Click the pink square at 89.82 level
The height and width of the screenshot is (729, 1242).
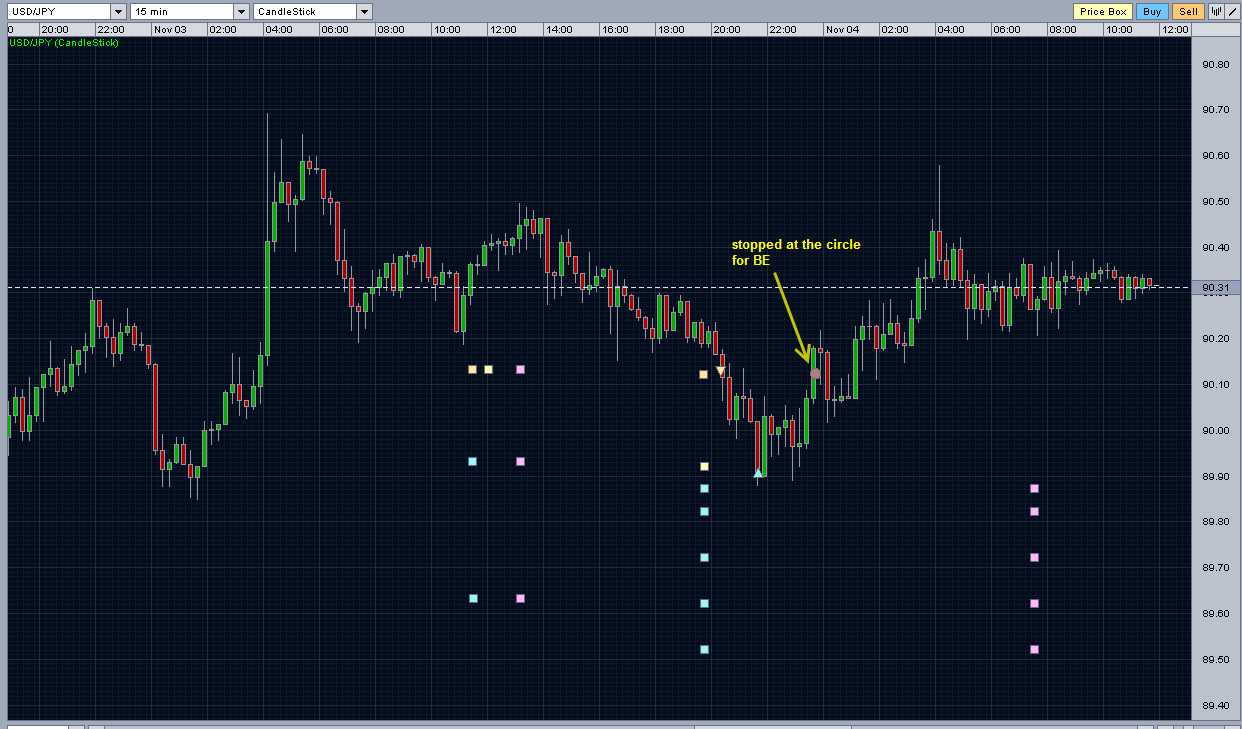pos(1034,512)
